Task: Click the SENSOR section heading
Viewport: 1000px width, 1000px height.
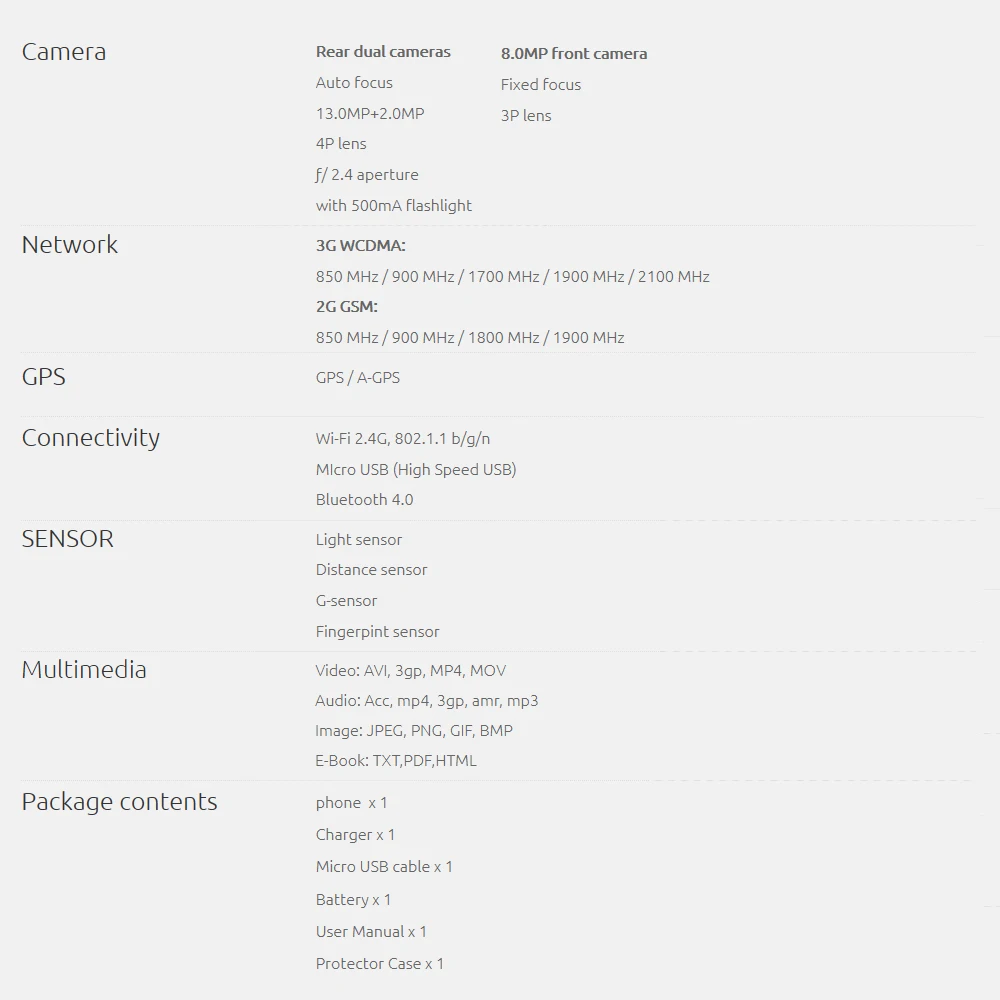Action: click(68, 539)
